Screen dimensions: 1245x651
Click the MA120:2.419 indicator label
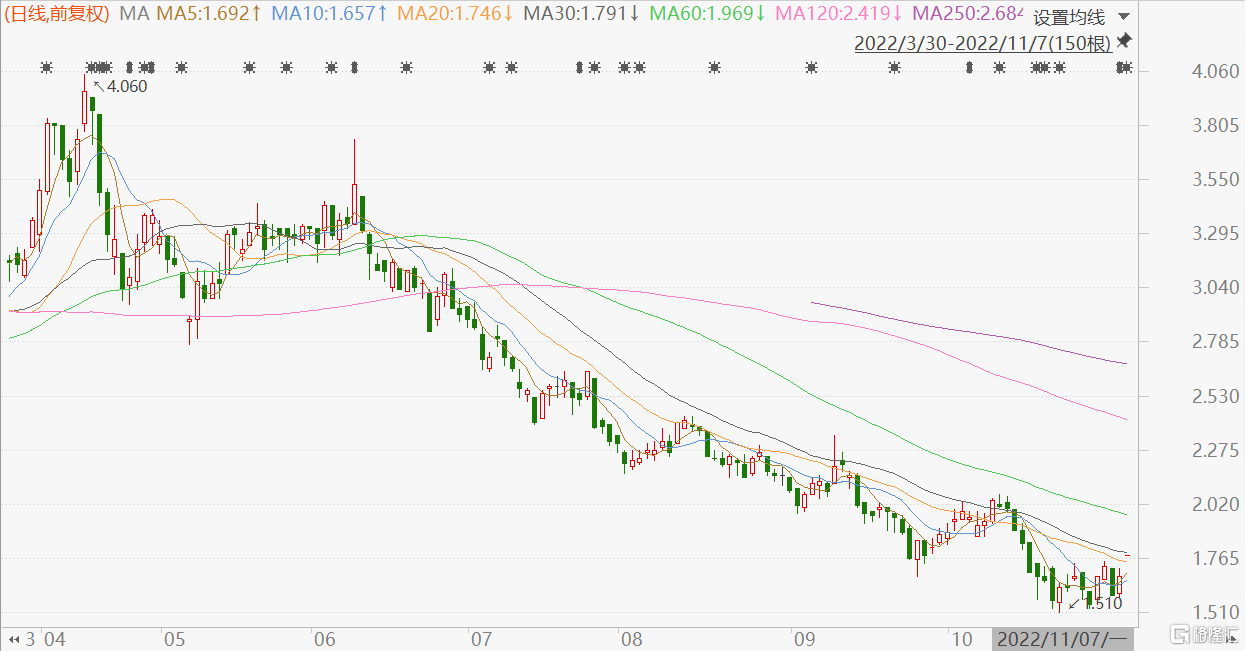pos(839,14)
